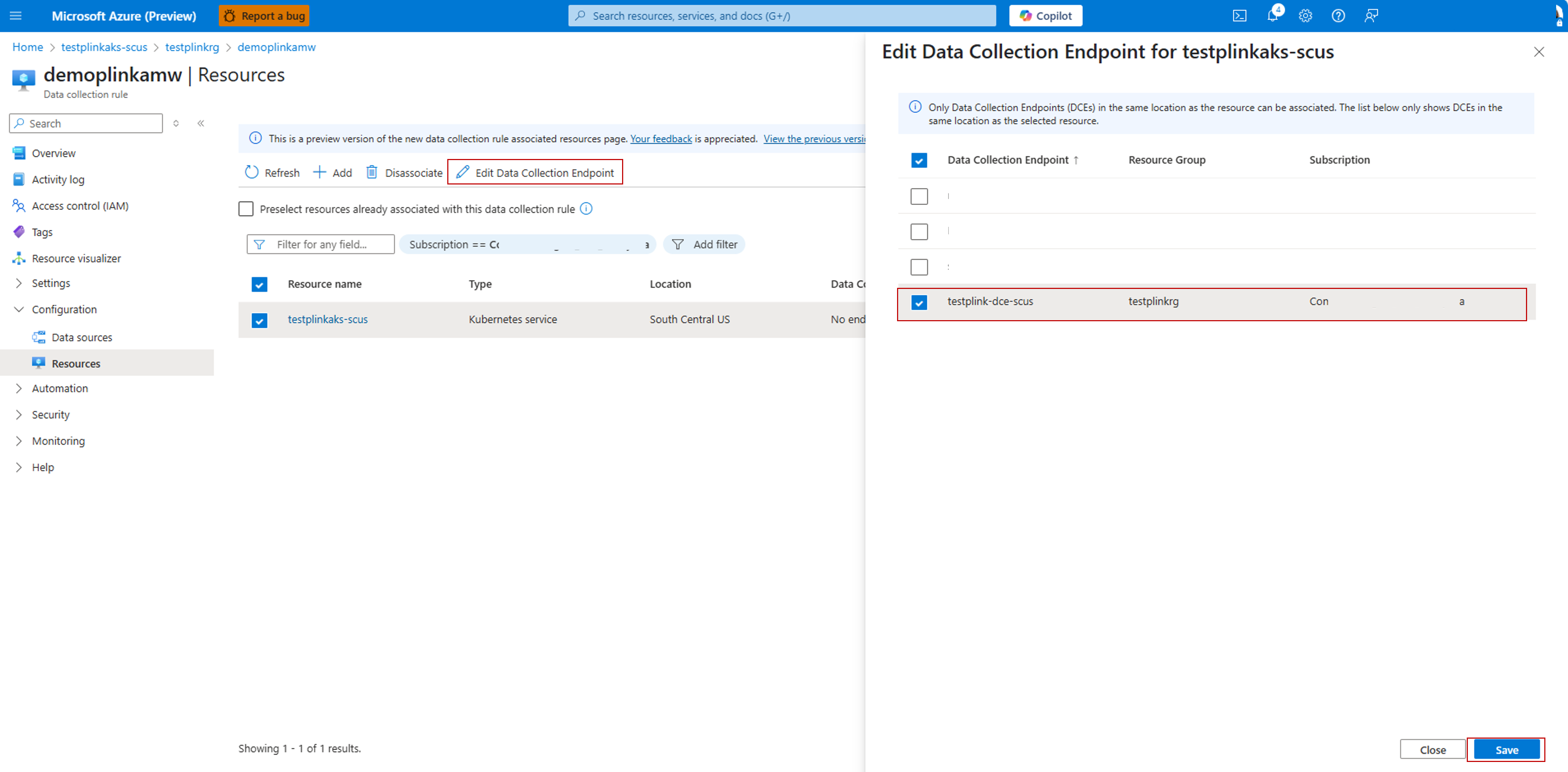Open the Your feedback link
1568x772 pixels.
tap(661, 139)
